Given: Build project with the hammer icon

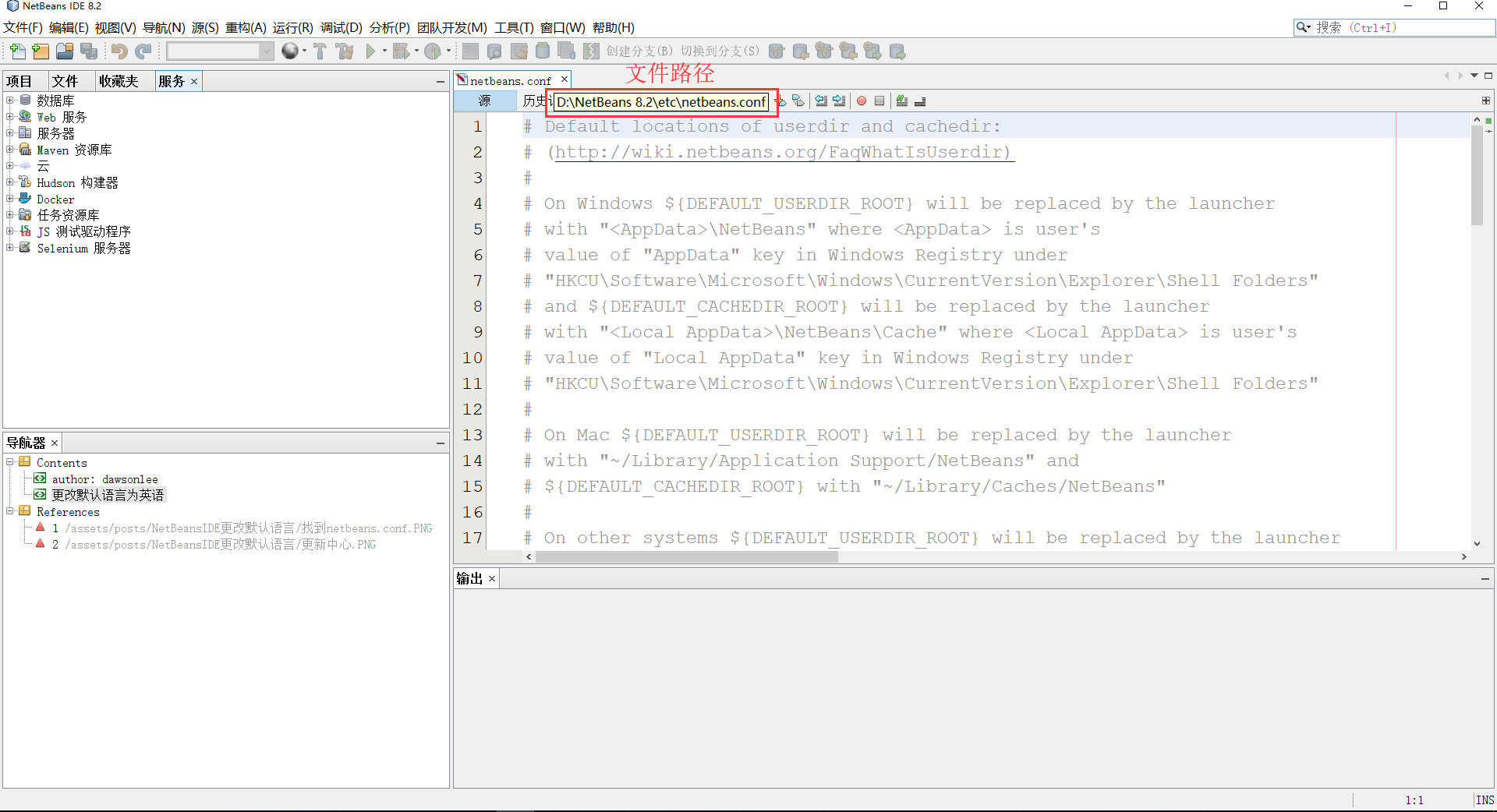Looking at the screenshot, I should (320, 51).
